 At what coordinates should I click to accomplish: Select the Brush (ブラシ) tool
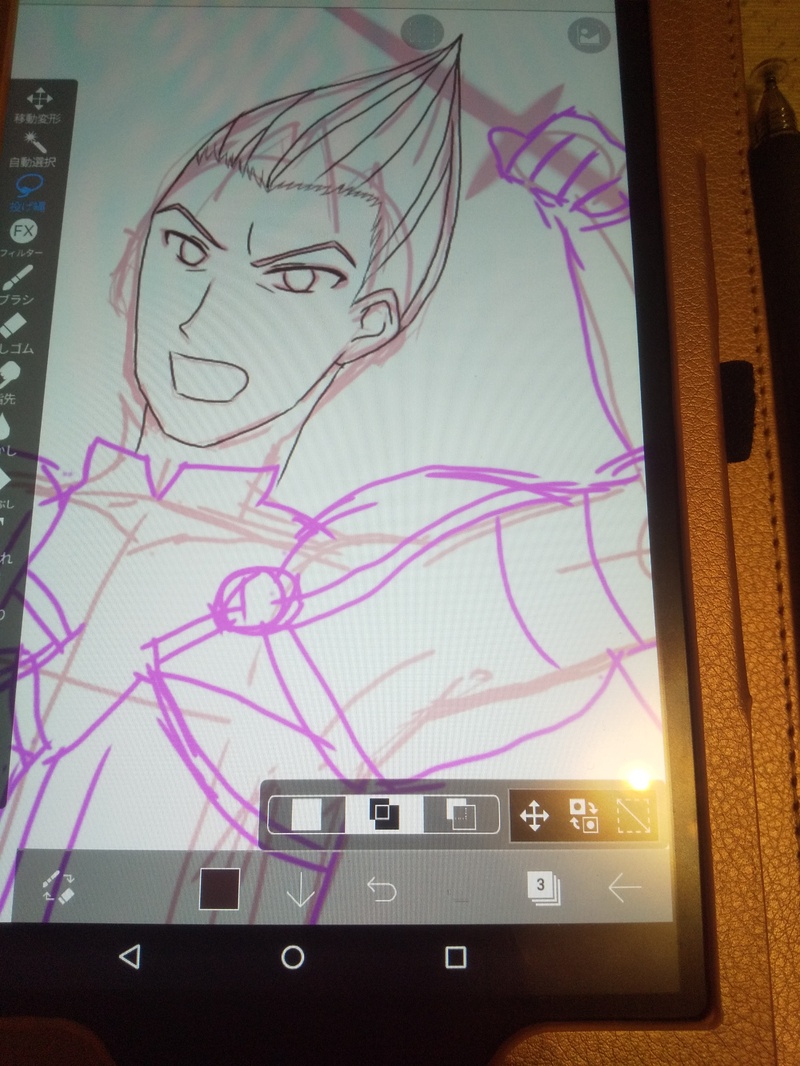pos(17,284)
